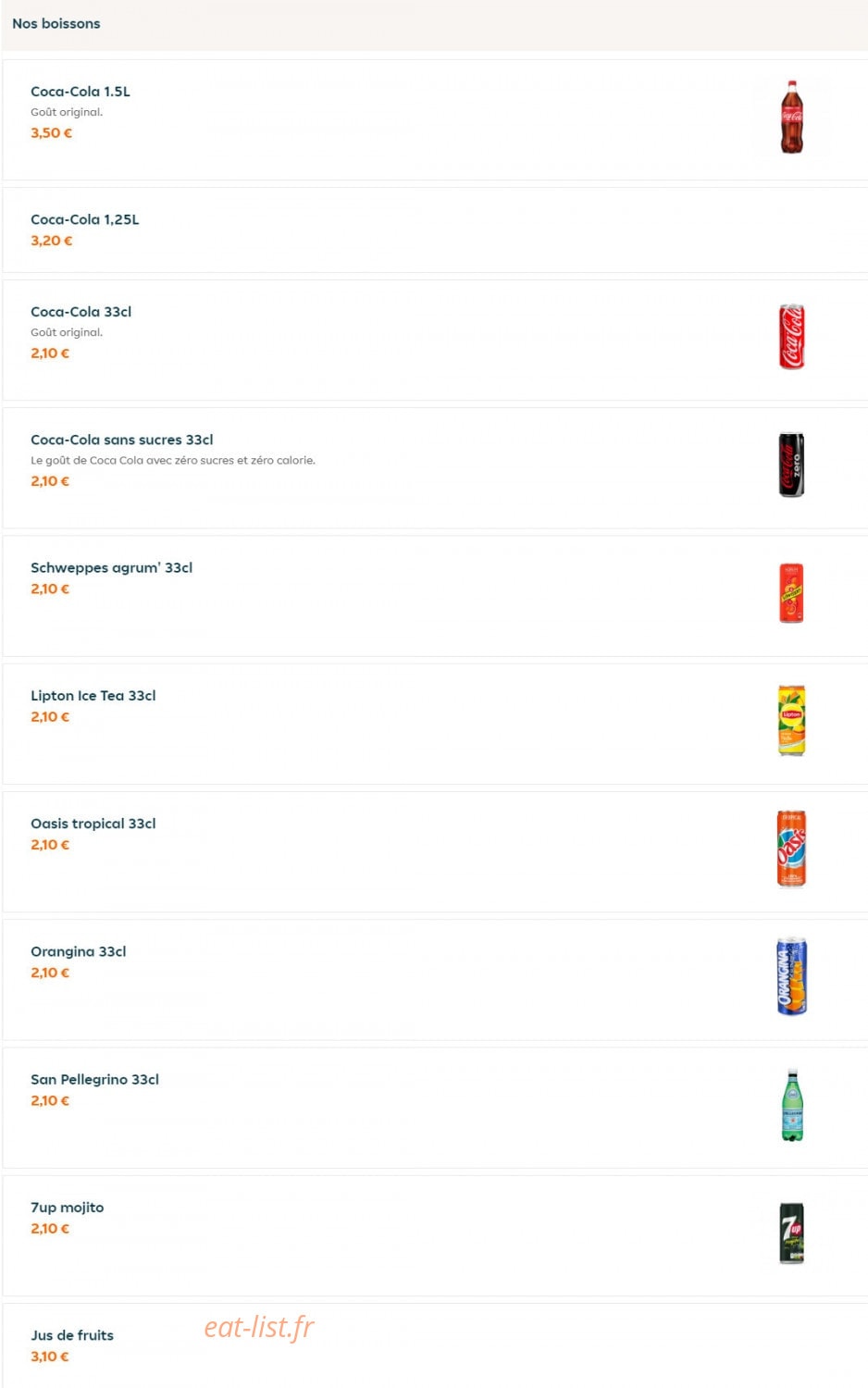
Task: Select the red Coca-Cola 33cl can image
Action: click(x=791, y=337)
